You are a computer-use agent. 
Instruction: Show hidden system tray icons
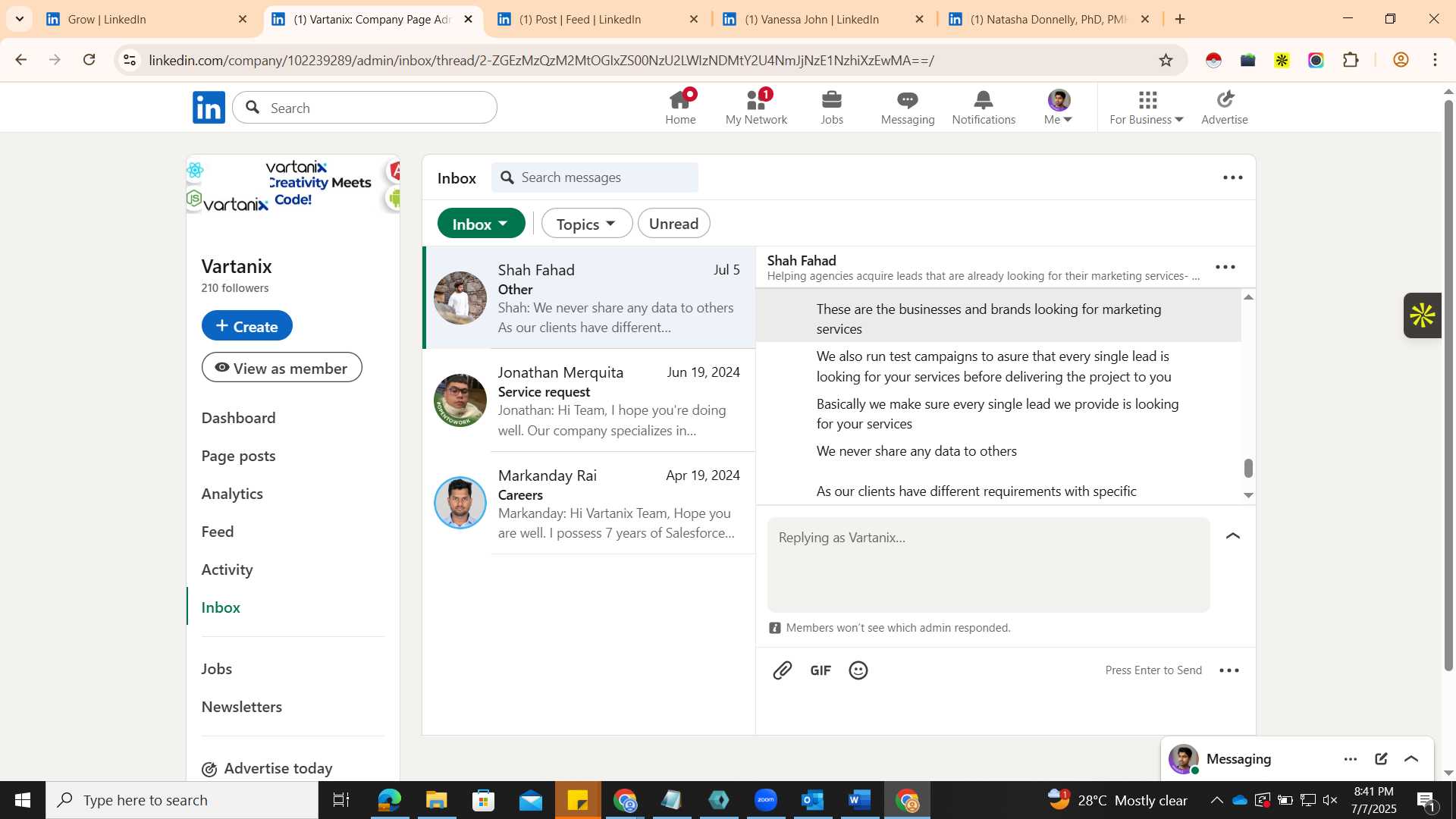(1216, 800)
